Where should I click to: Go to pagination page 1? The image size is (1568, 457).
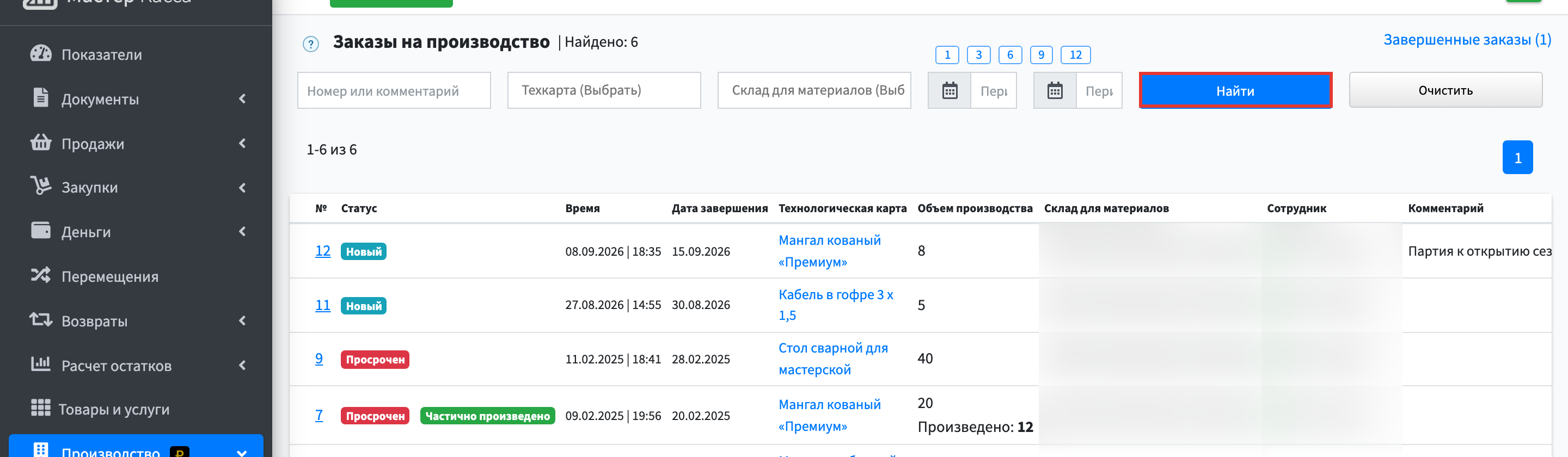coord(1517,158)
